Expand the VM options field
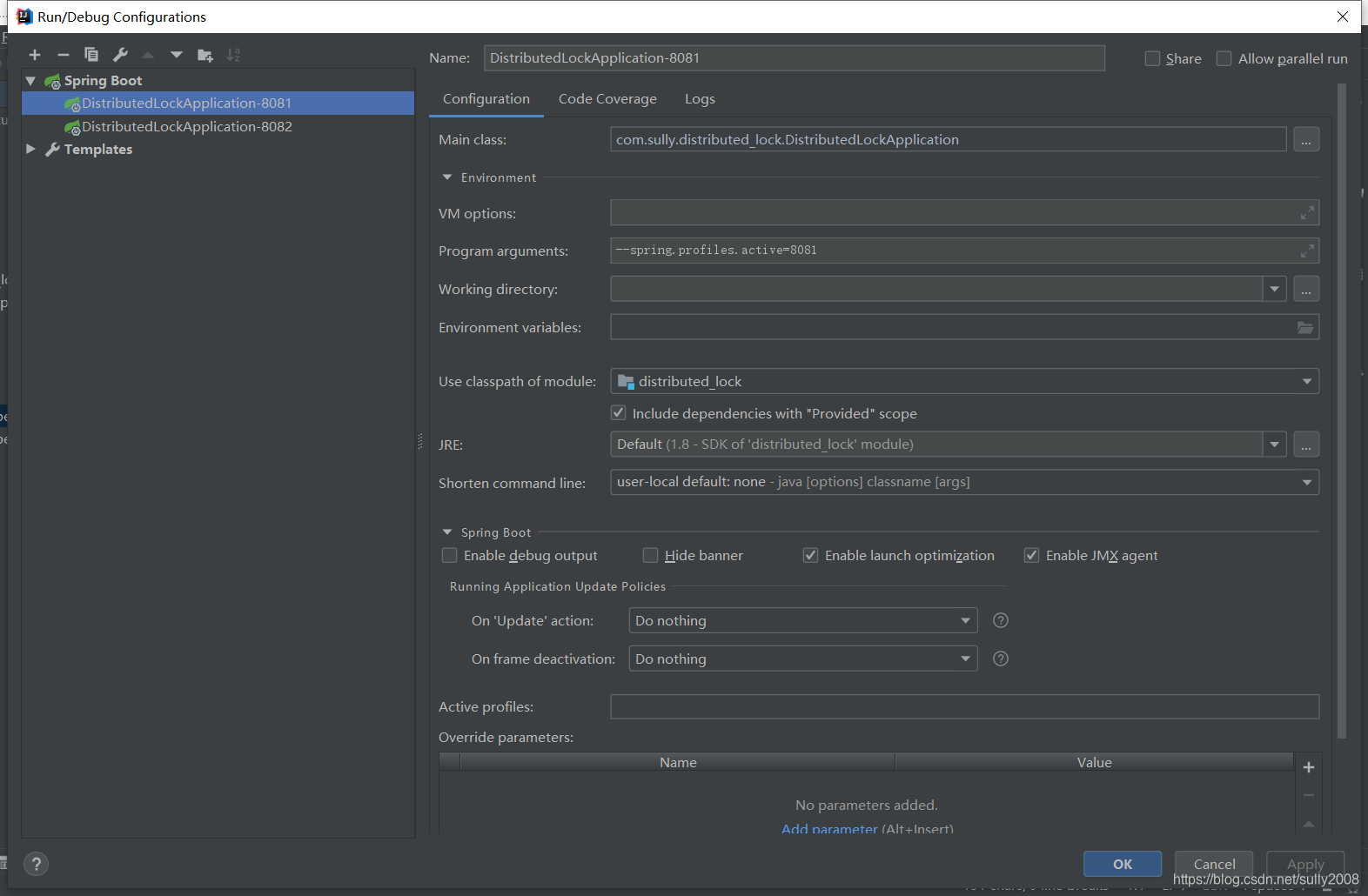1368x896 pixels. pos(1307,213)
